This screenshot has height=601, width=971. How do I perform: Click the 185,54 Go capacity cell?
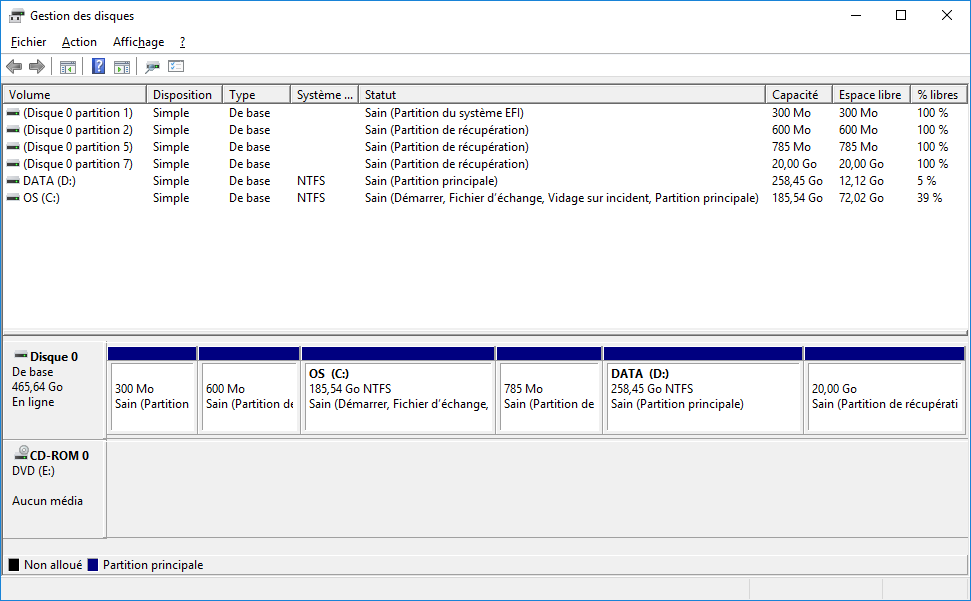click(797, 198)
